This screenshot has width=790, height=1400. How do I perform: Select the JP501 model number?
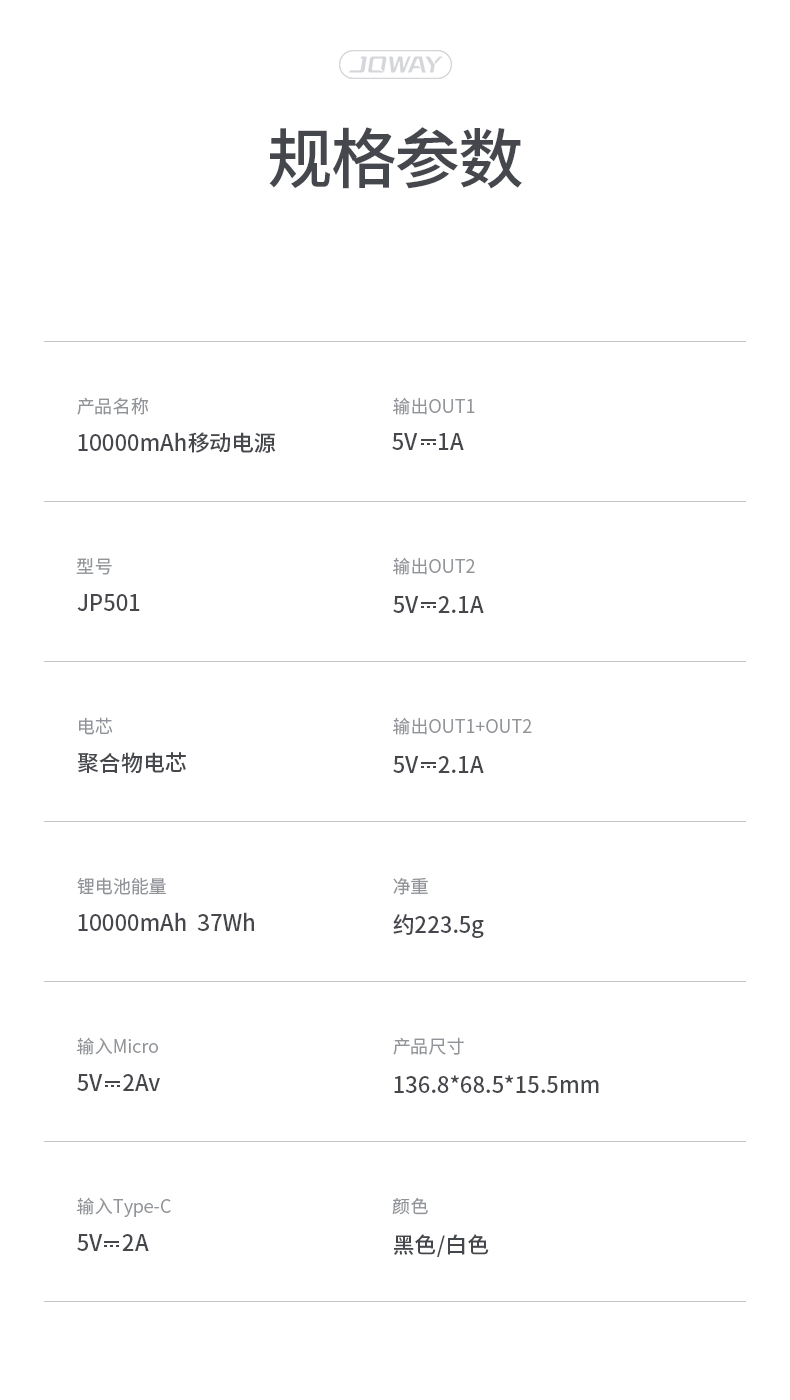[x=109, y=603]
